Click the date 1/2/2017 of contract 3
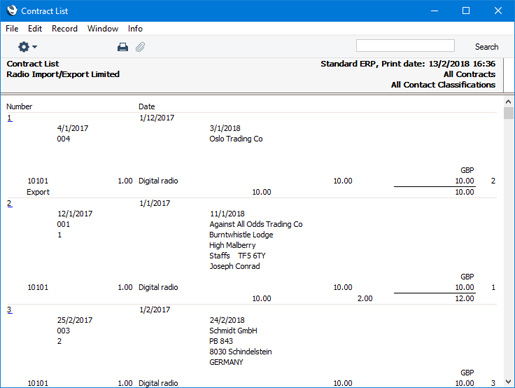Viewport: 515px width, 388px height. 155,310
